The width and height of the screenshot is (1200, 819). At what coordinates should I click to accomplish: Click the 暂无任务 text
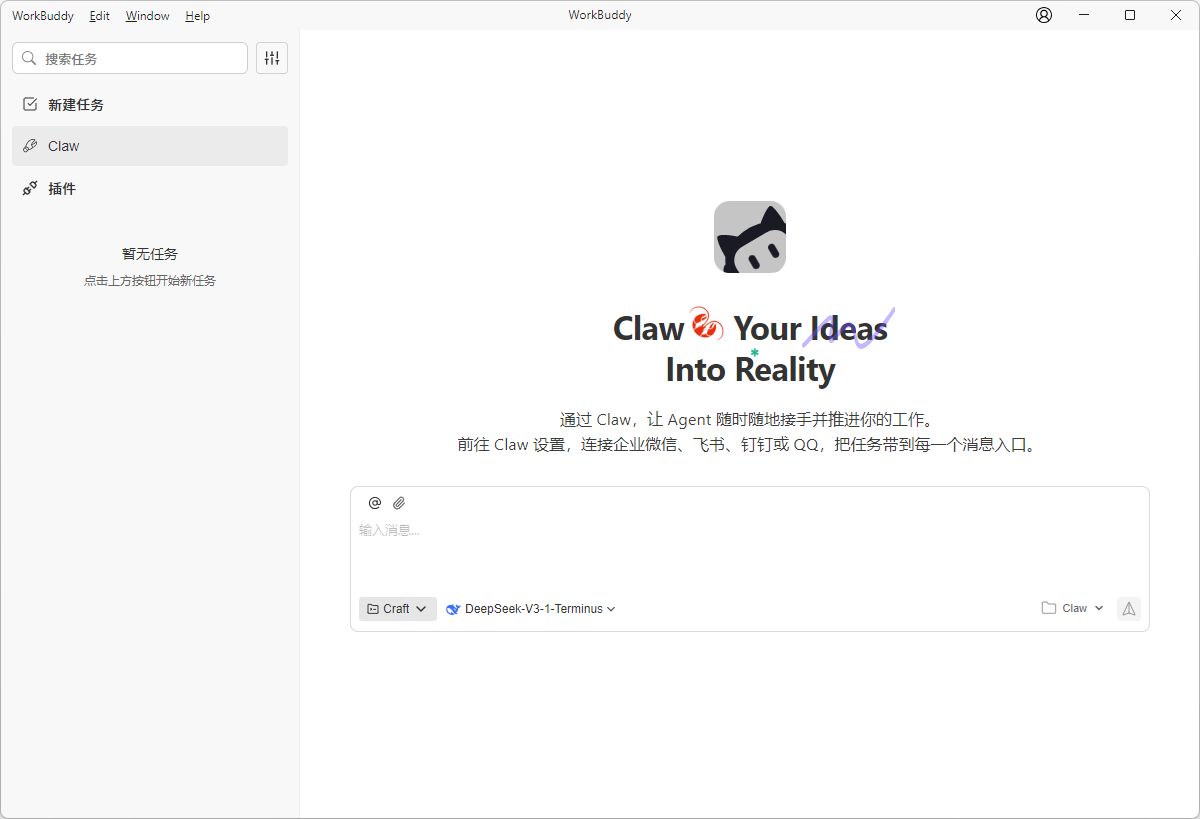coord(150,254)
